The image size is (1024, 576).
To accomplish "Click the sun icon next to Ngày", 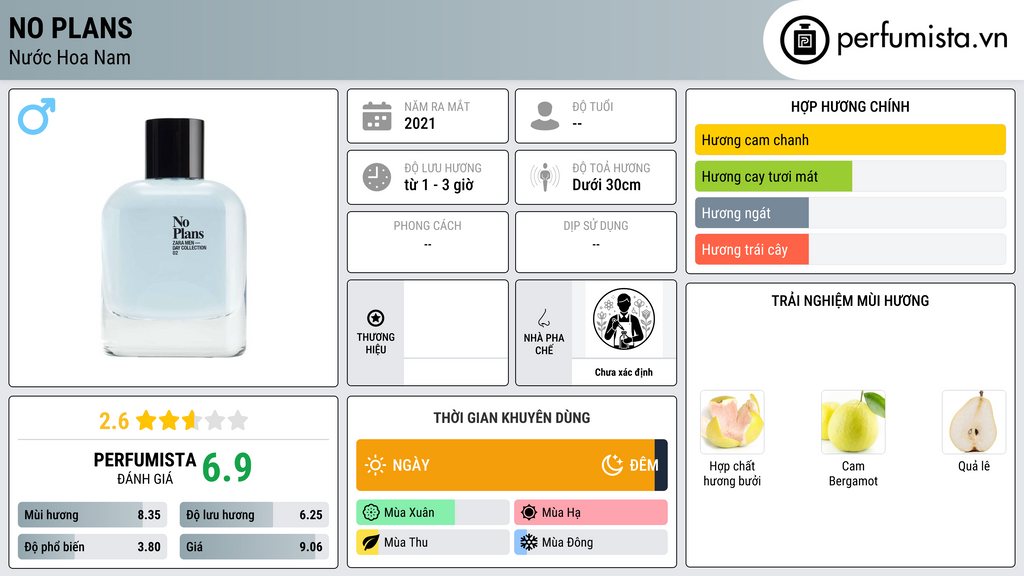I will (x=375, y=465).
